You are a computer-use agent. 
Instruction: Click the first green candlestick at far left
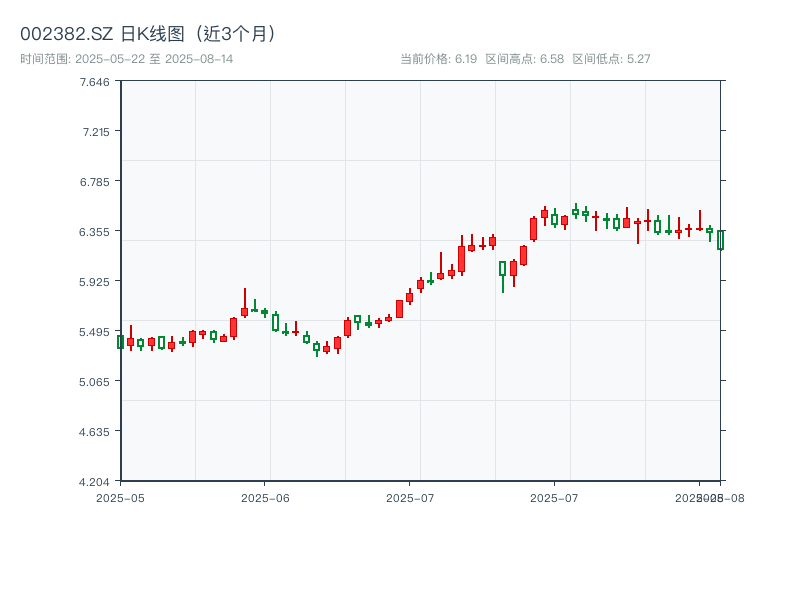120,342
